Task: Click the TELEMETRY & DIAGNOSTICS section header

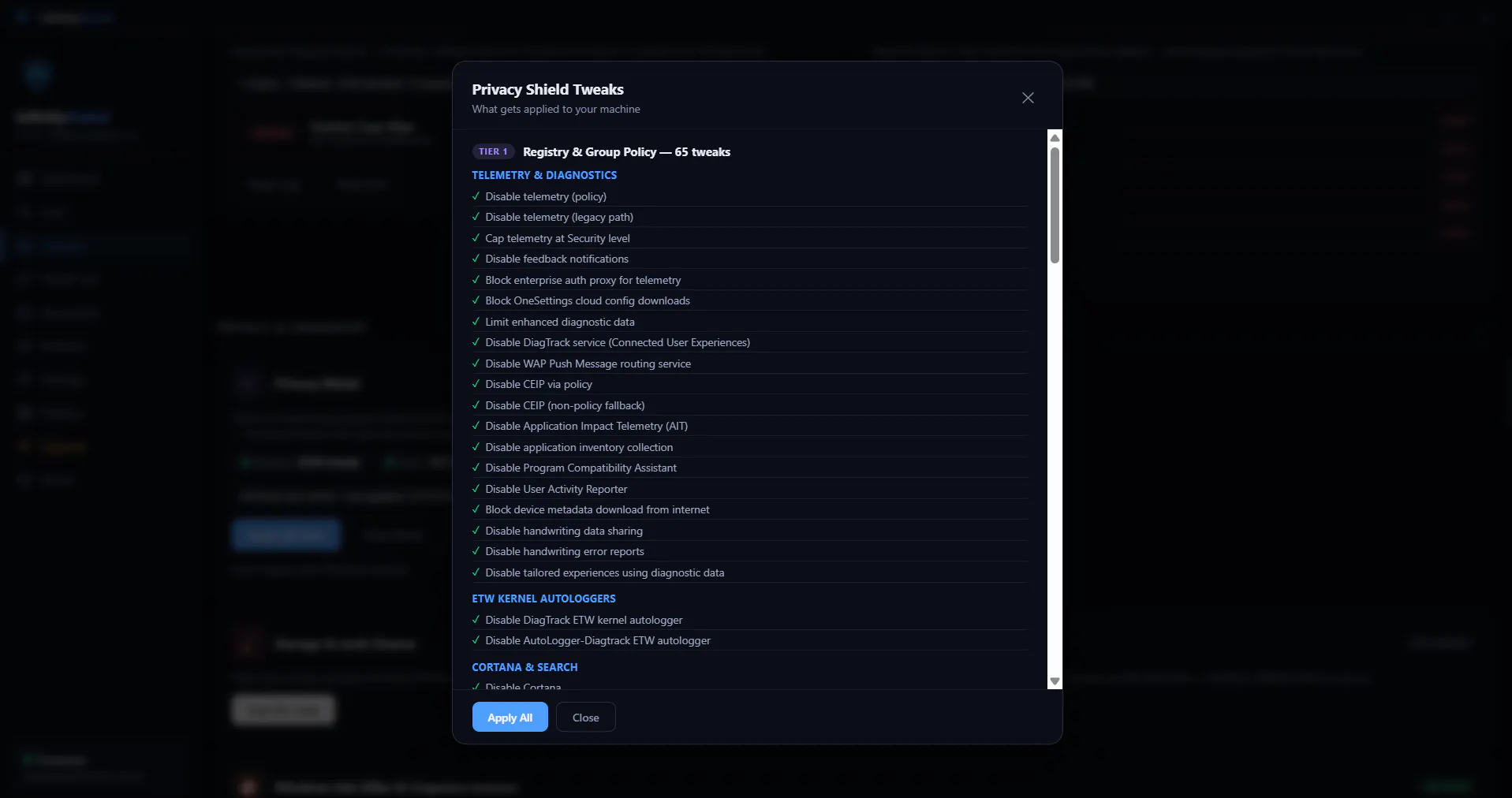Action: tap(544, 175)
